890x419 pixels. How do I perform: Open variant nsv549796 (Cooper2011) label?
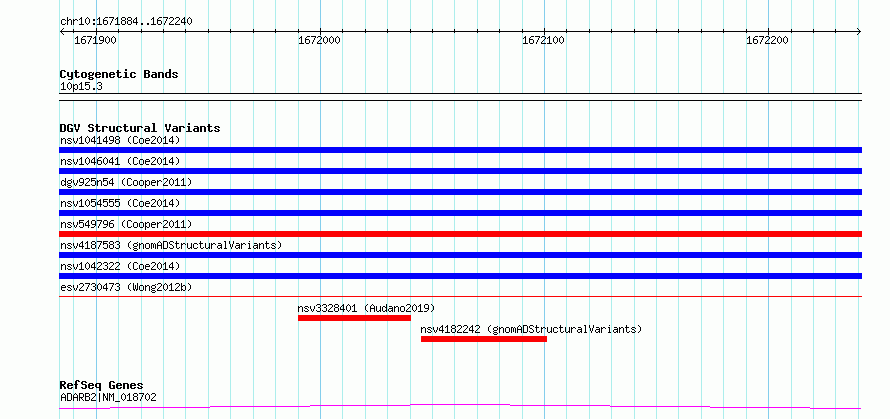point(126,224)
